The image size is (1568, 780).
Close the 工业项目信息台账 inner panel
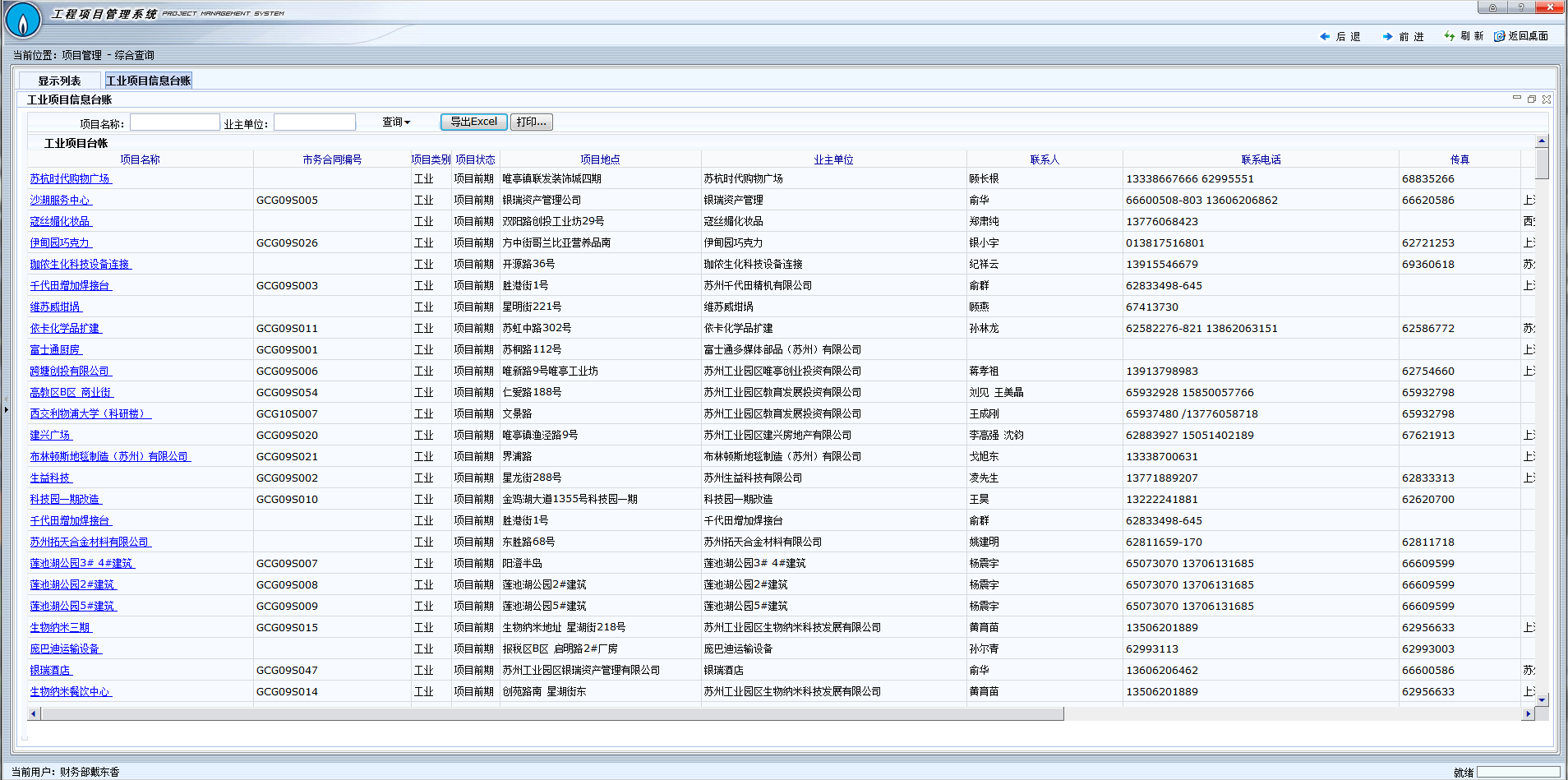coord(1547,99)
